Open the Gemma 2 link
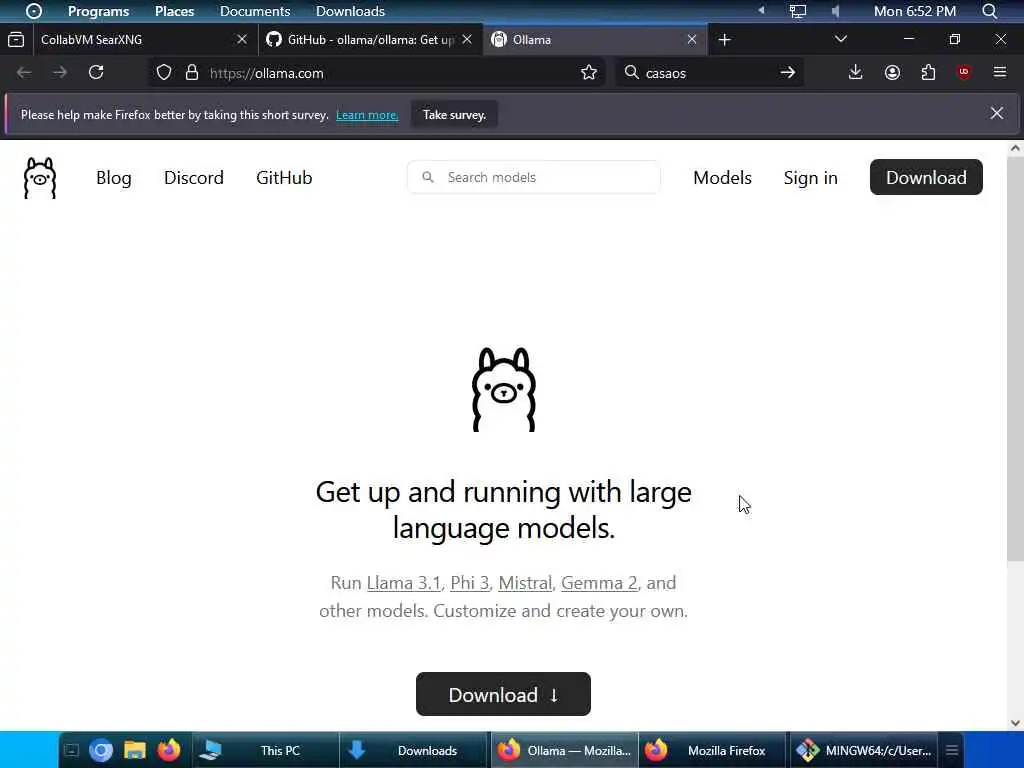The height and width of the screenshot is (768, 1024). click(599, 583)
